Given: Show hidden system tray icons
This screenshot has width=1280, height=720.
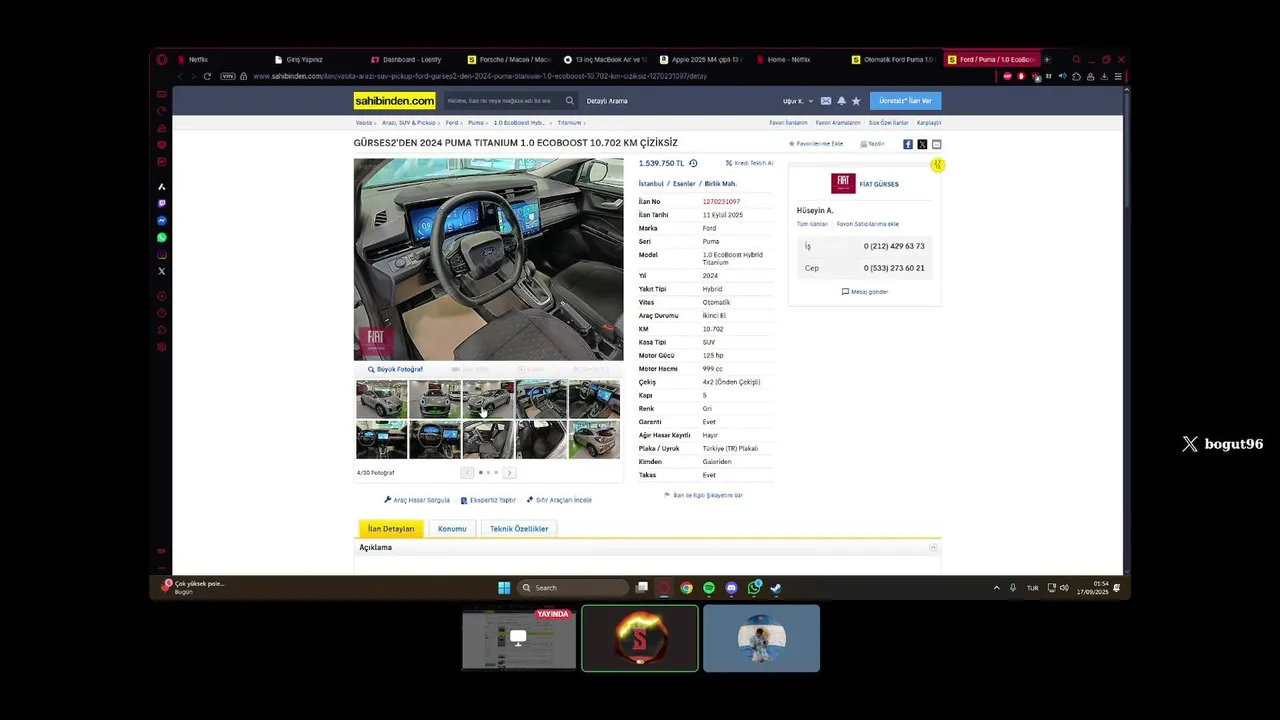Looking at the screenshot, I should click(x=996, y=588).
